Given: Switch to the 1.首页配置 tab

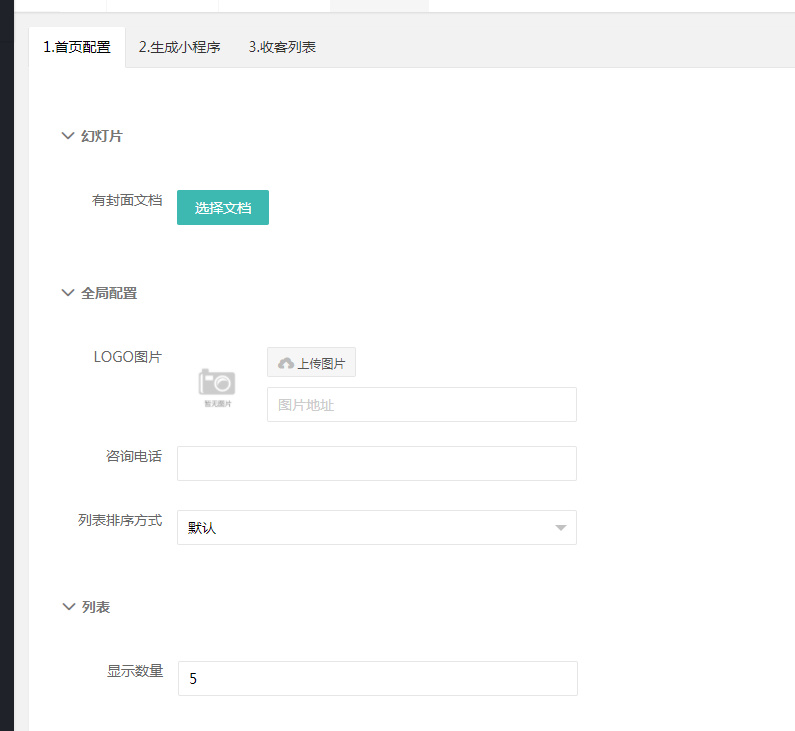Looking at the screenshot, I should (x=77, y=47).
